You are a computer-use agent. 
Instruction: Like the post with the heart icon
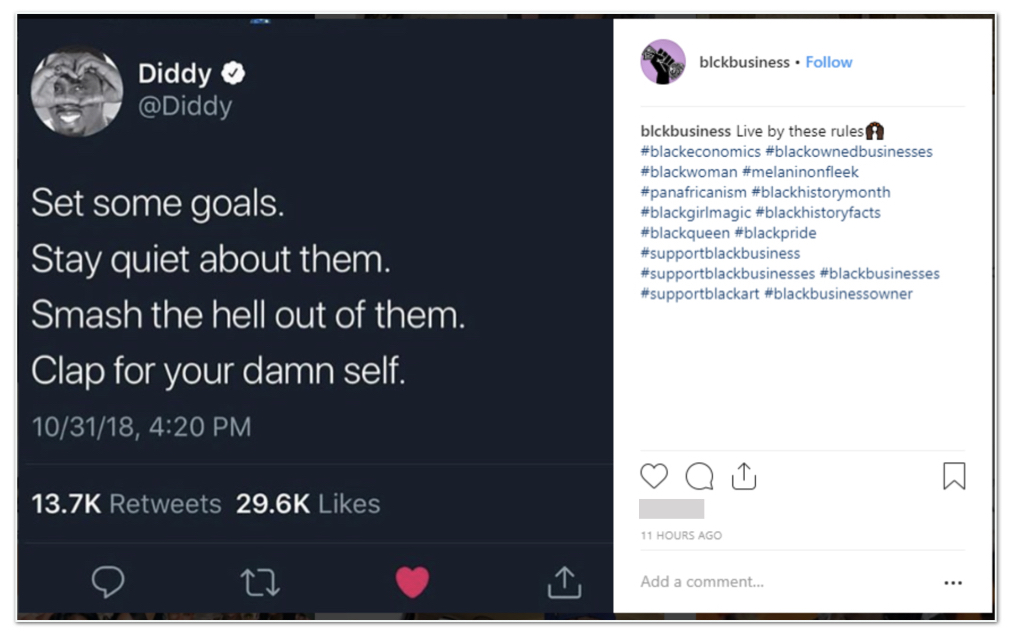coord(654,476)
